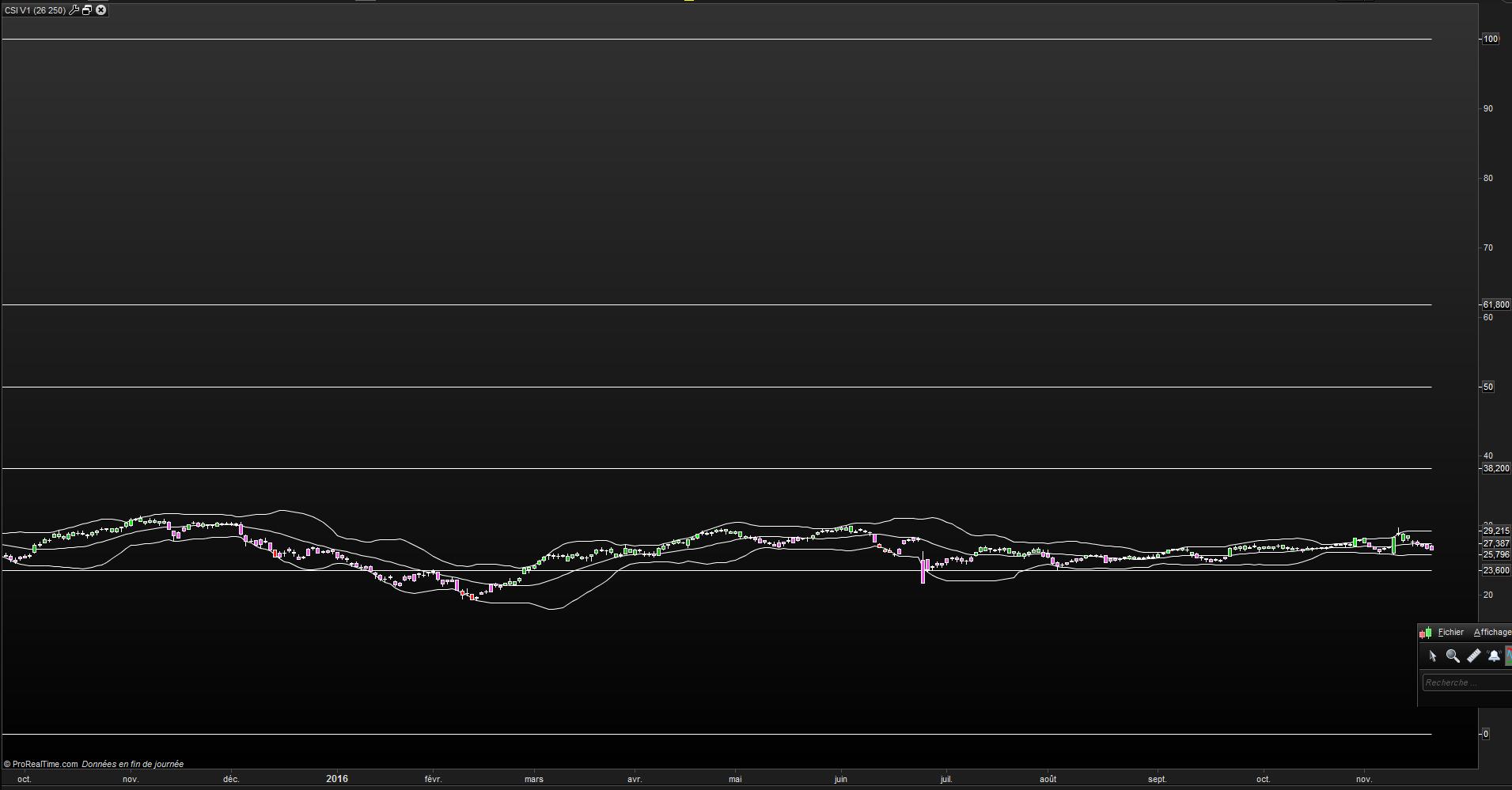Click the 0 level price label
The image size is (1512, 790).
(1486, 734)
